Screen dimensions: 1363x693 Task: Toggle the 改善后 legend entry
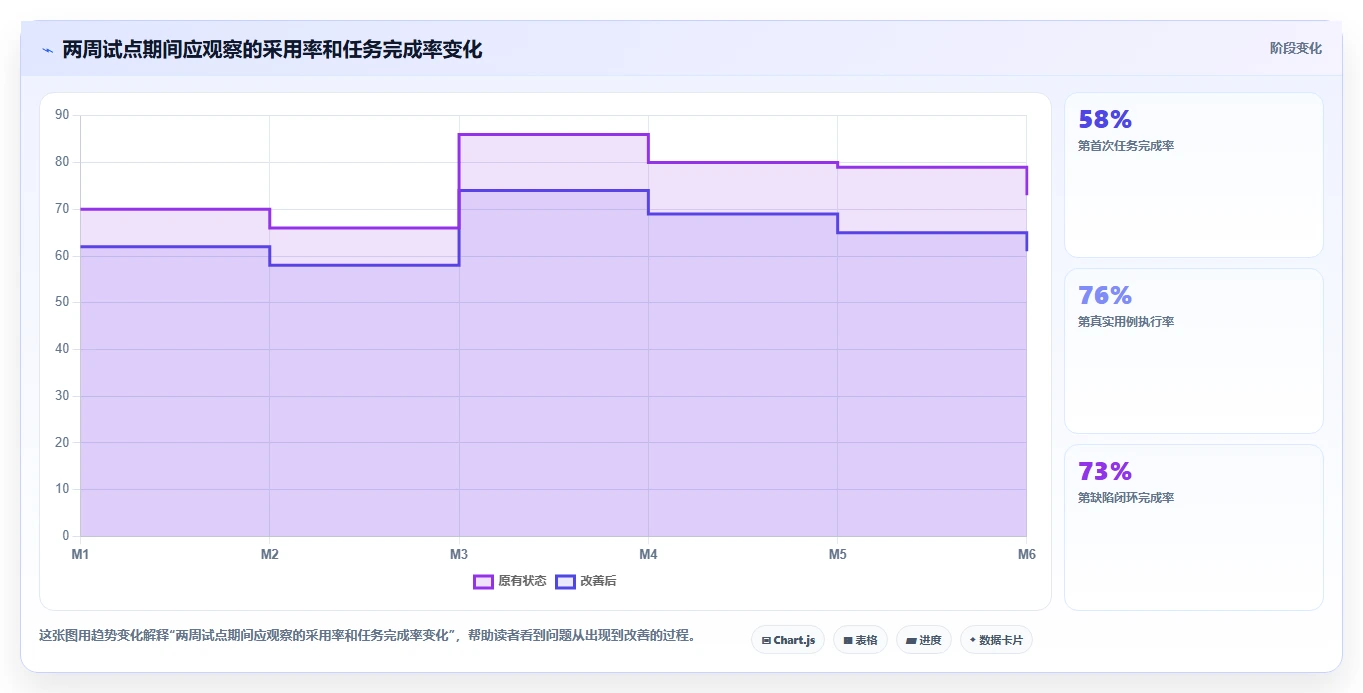(586, 581)
